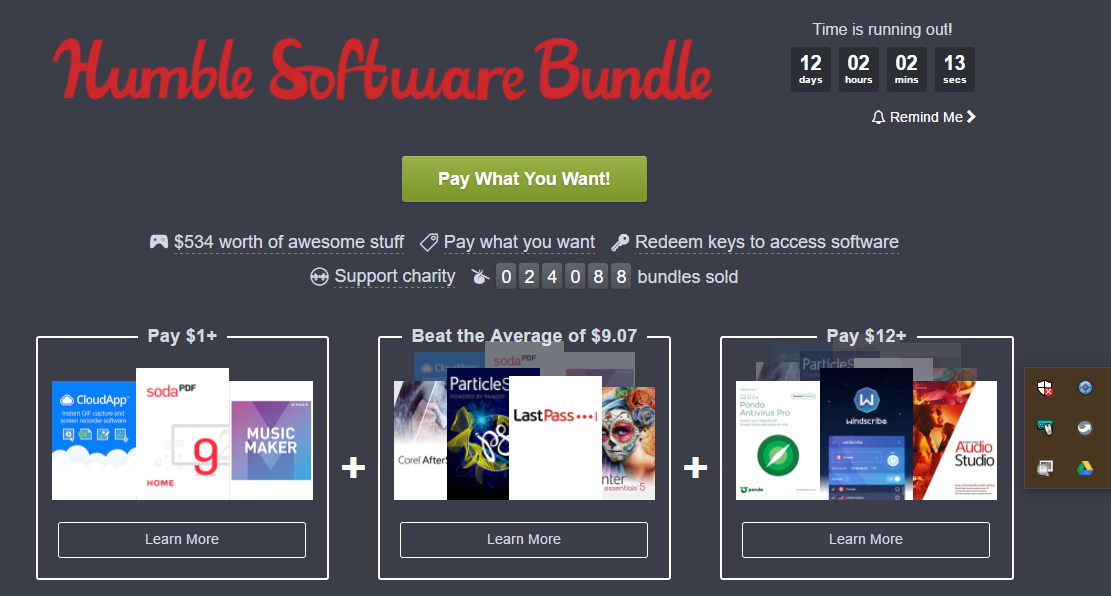Click the price tag icon beside Pay what you want
The height and width of the screenshot is (596, 1111).
pyautogui.click(x=429, y=242)
